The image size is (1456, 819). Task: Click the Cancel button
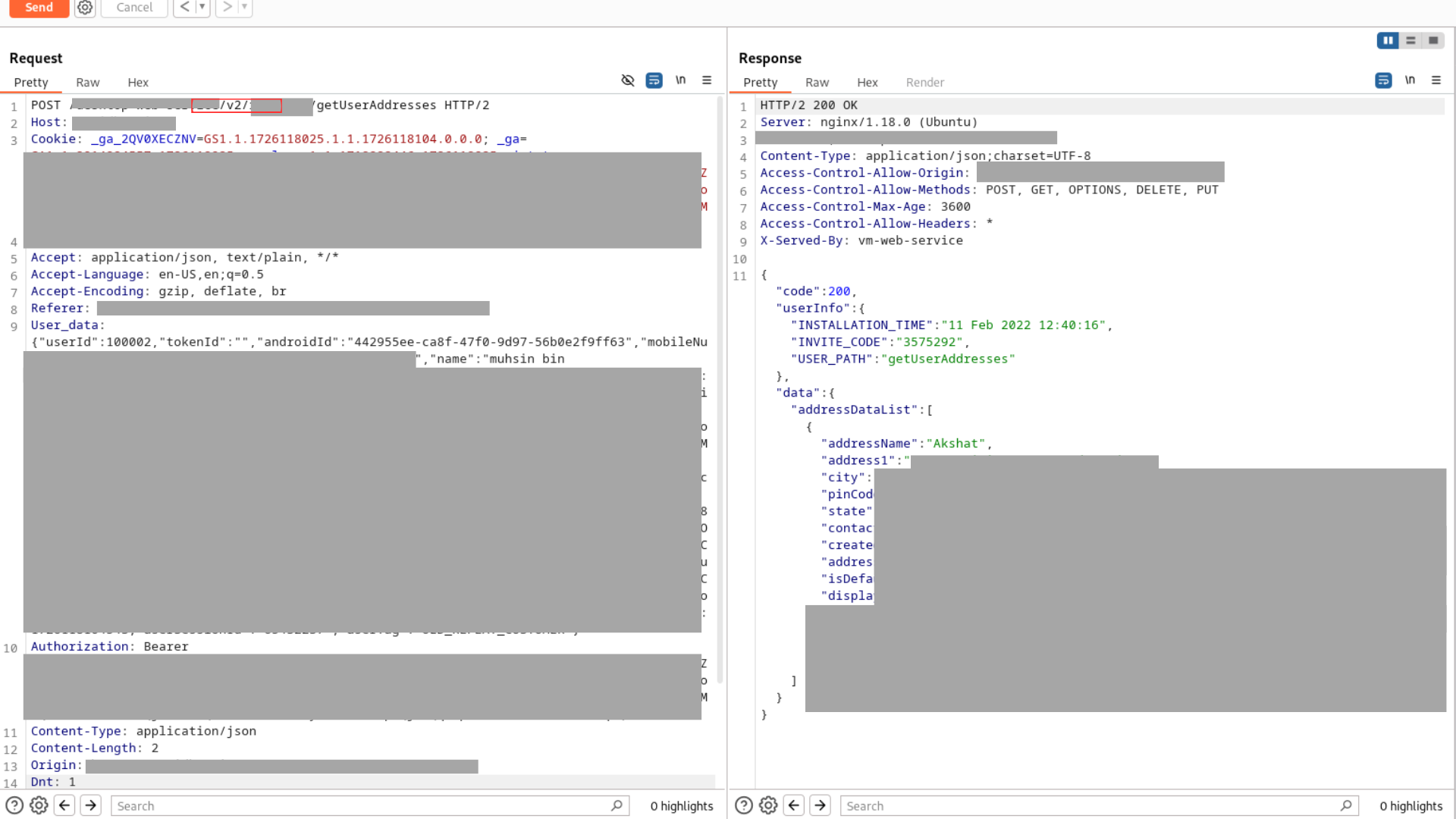(134, 8)
